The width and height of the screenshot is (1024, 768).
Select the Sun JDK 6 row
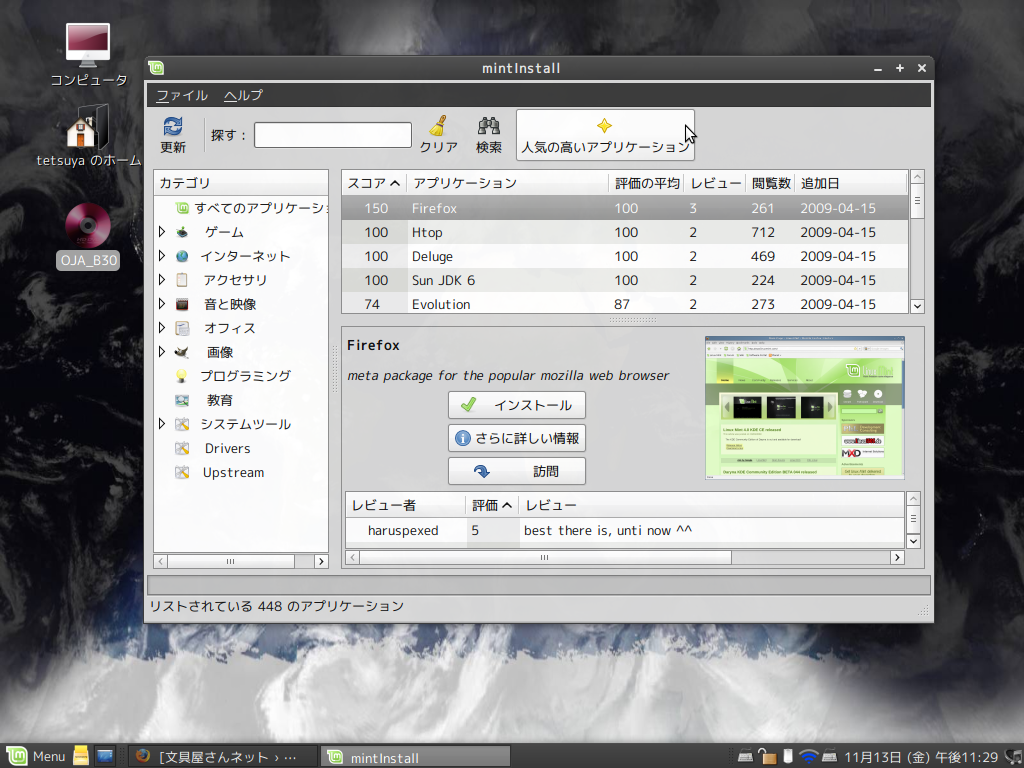624,280
